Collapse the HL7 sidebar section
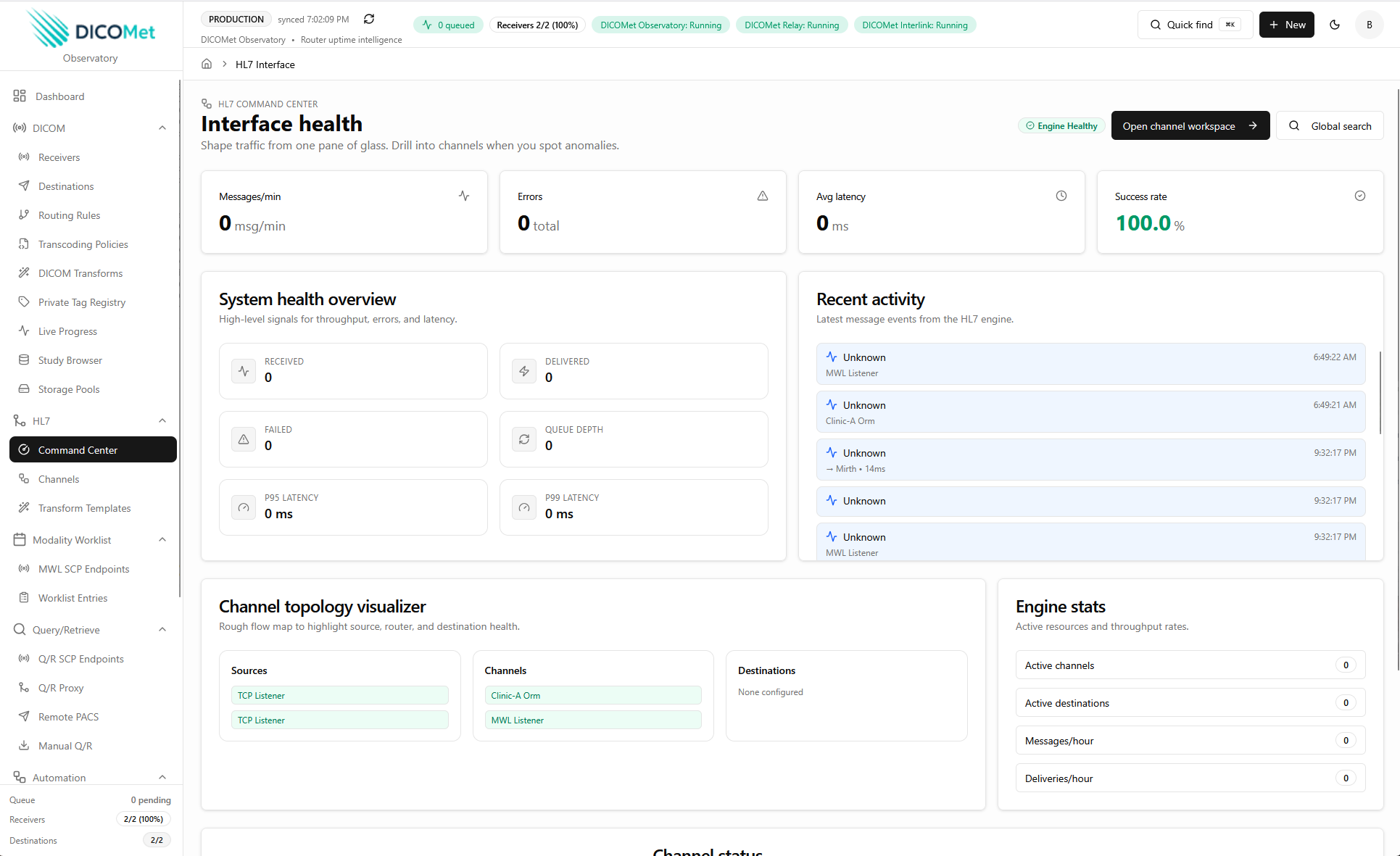 162,421
